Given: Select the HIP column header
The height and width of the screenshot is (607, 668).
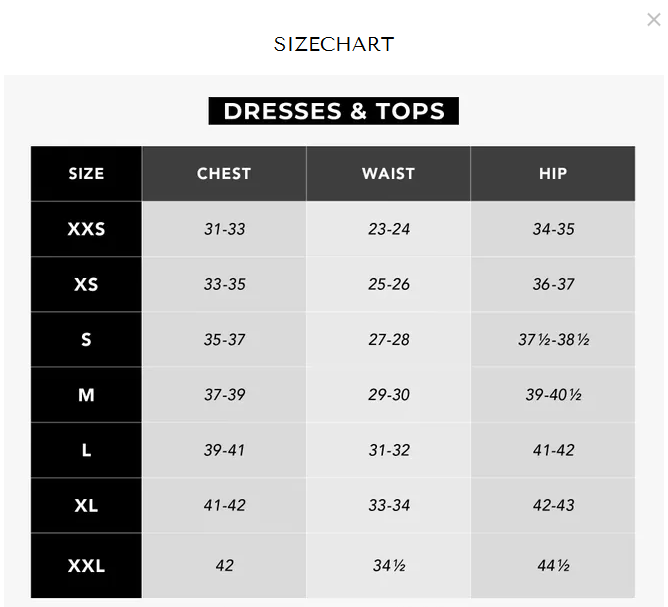Looking at the screenshot, I should tap(553, 173).
